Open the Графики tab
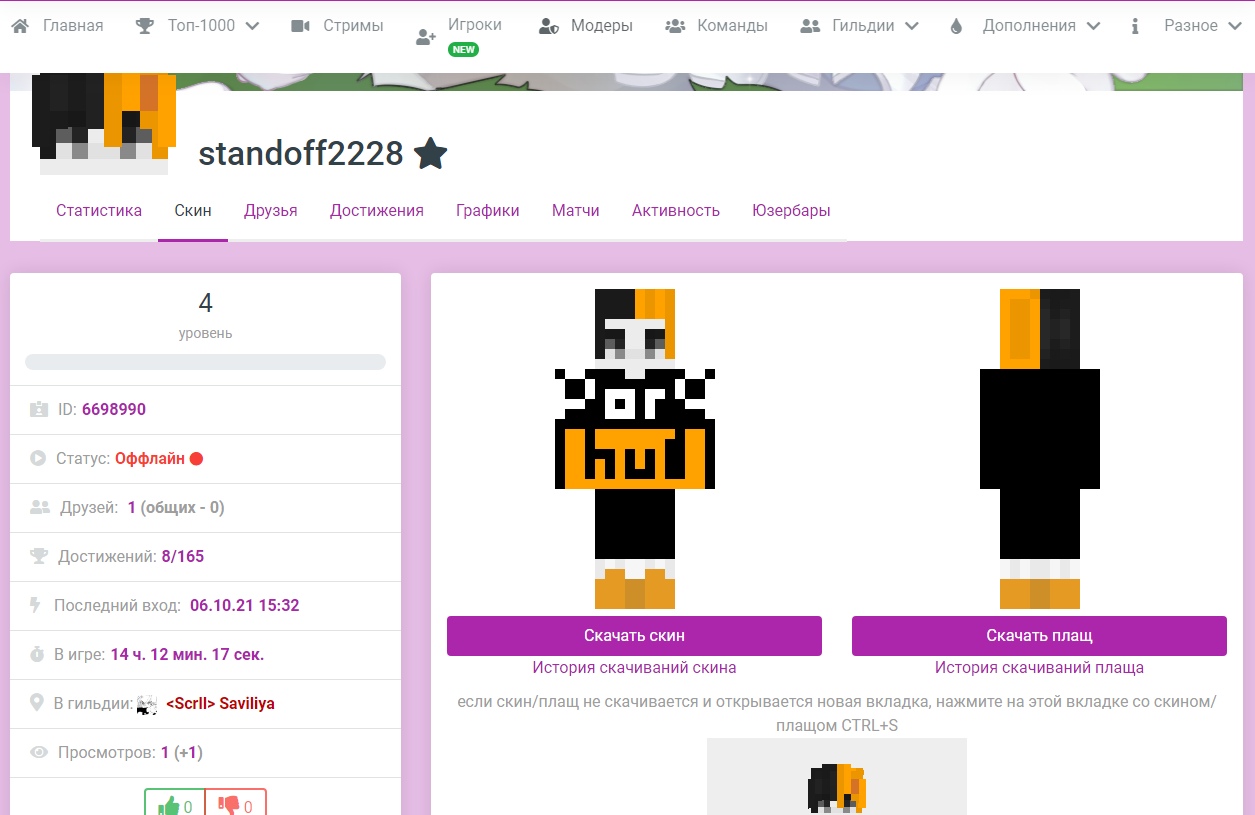The image size is (1255, 815). (x=487, y=210)
